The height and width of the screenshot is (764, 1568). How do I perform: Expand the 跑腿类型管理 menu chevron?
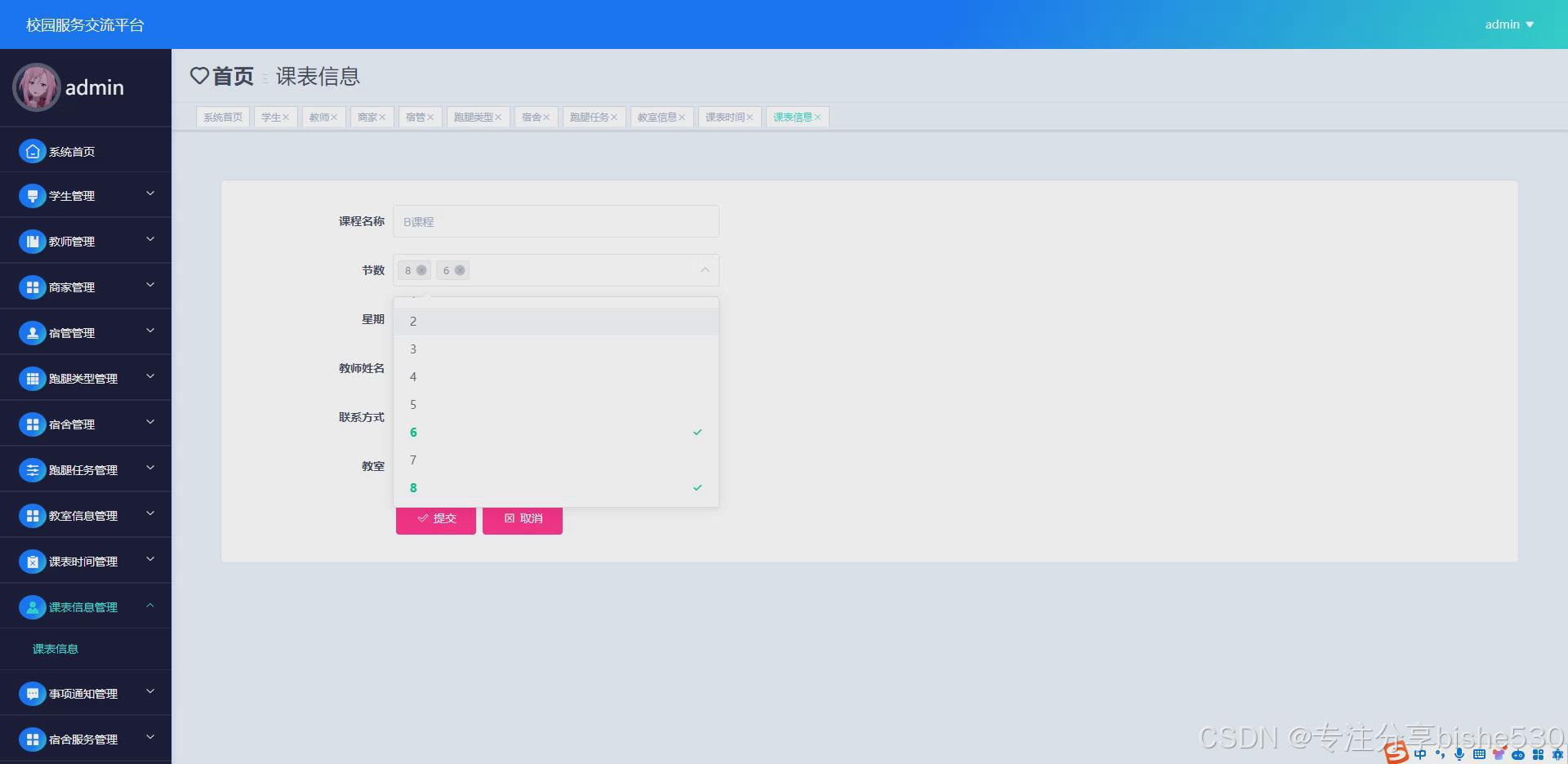[150, 376]
